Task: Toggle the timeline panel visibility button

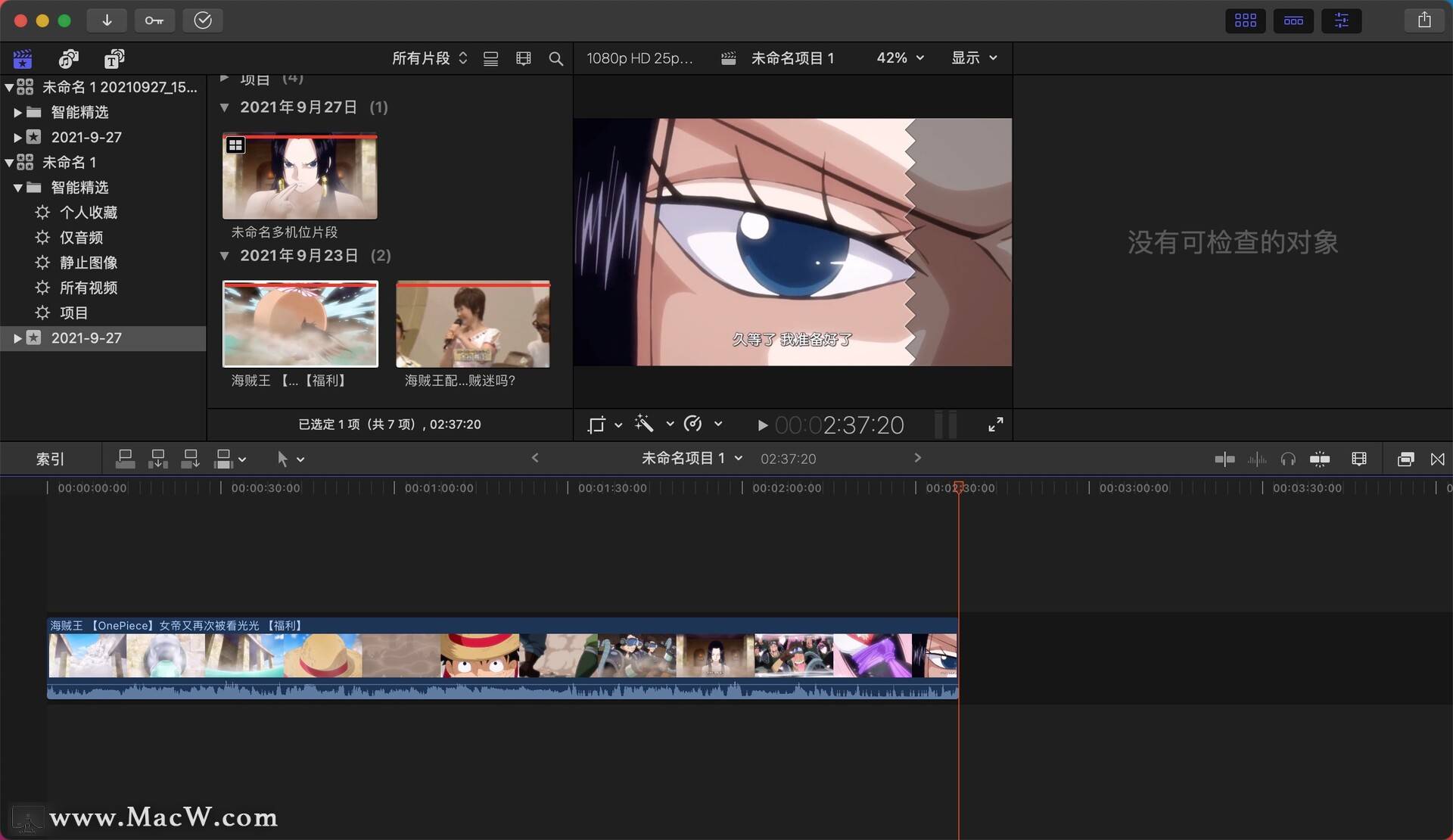Action: pyautogui.click(x=1293, y=20)
